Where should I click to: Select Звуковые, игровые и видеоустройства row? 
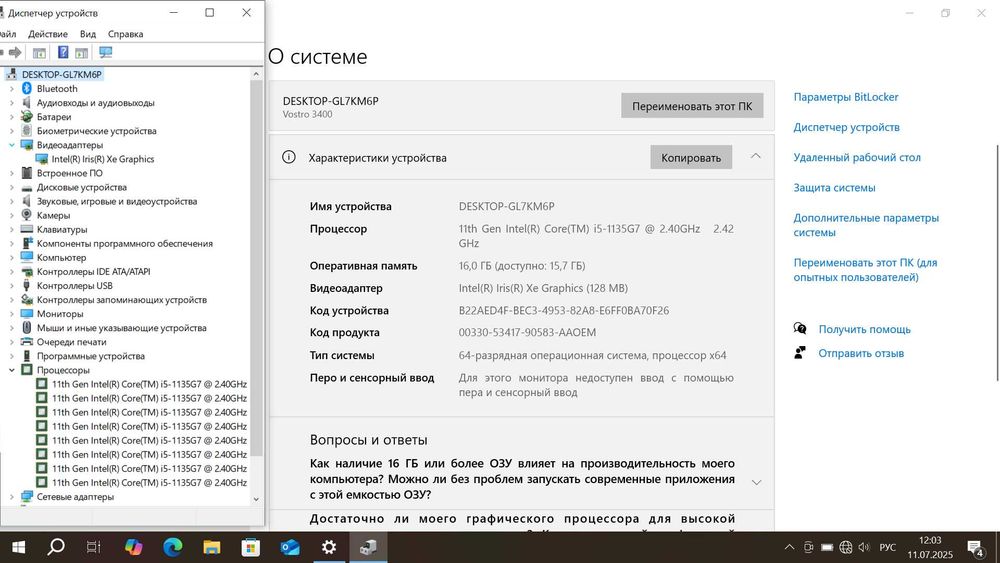coord(117,201)
